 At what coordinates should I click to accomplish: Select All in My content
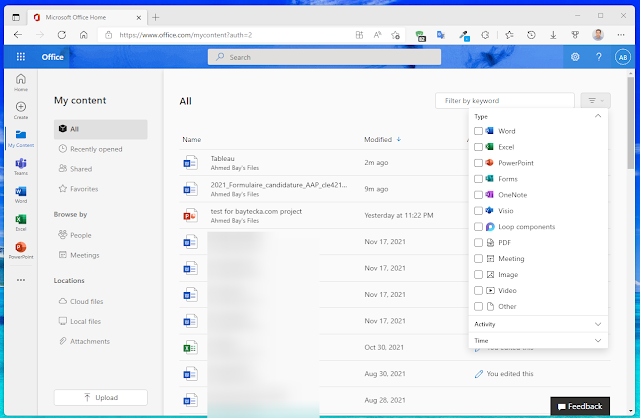pos(100,129)
